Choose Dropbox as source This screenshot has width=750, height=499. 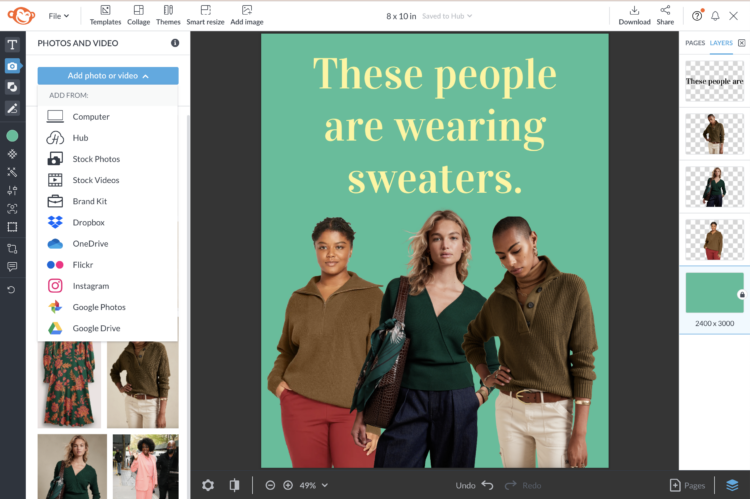[108, 222]
